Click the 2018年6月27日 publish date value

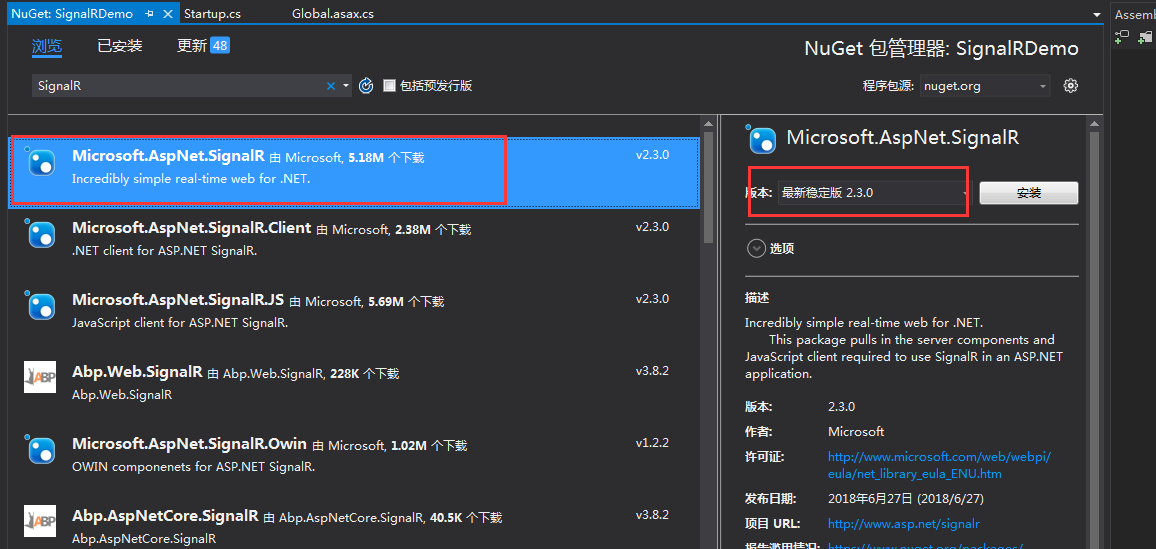coord(905,499)
